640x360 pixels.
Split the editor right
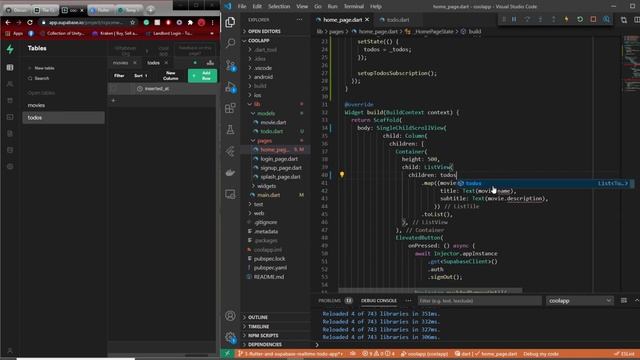636,20
